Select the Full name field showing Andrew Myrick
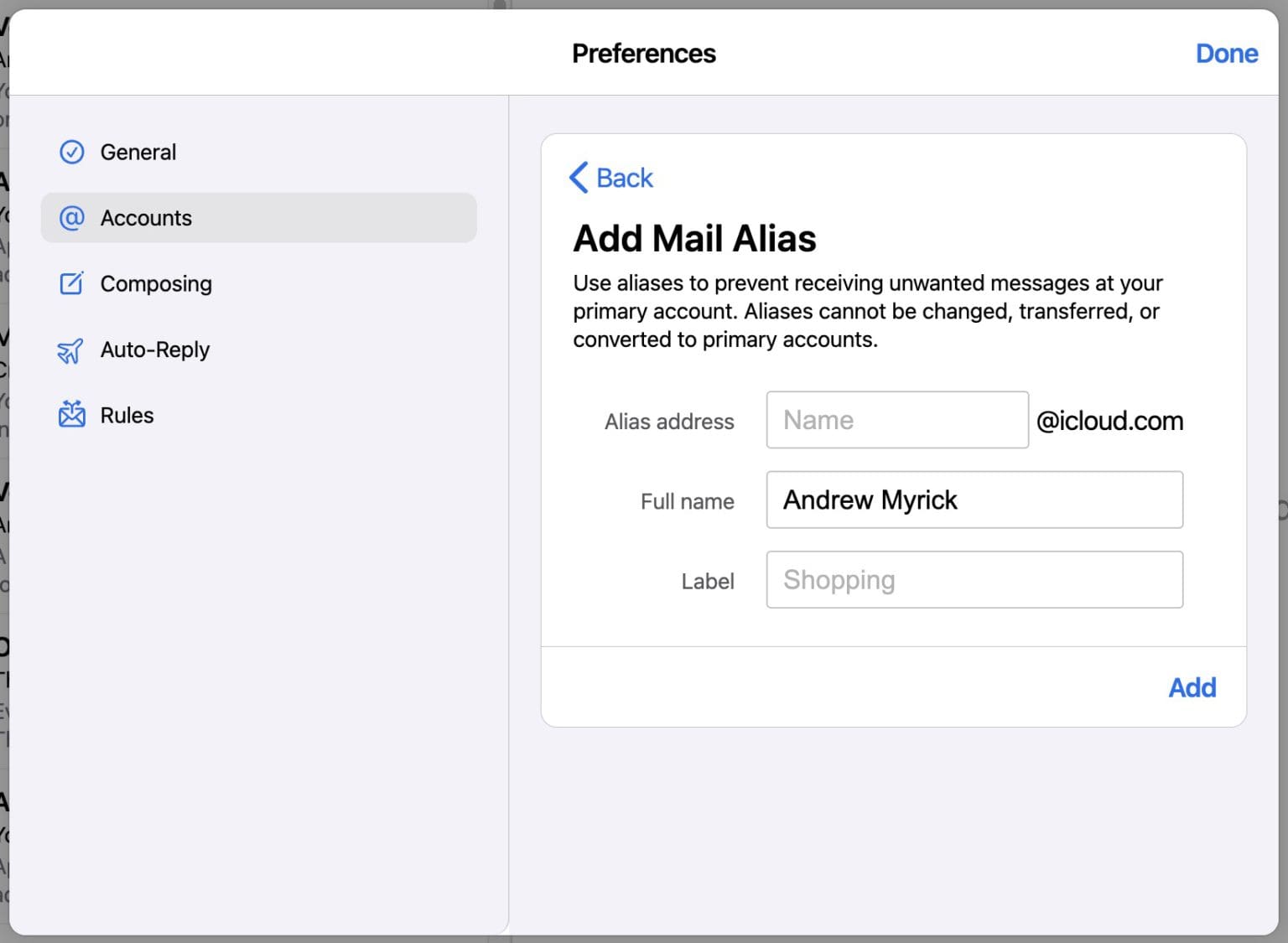This screenshot has height=943, width=1288. 974,500
